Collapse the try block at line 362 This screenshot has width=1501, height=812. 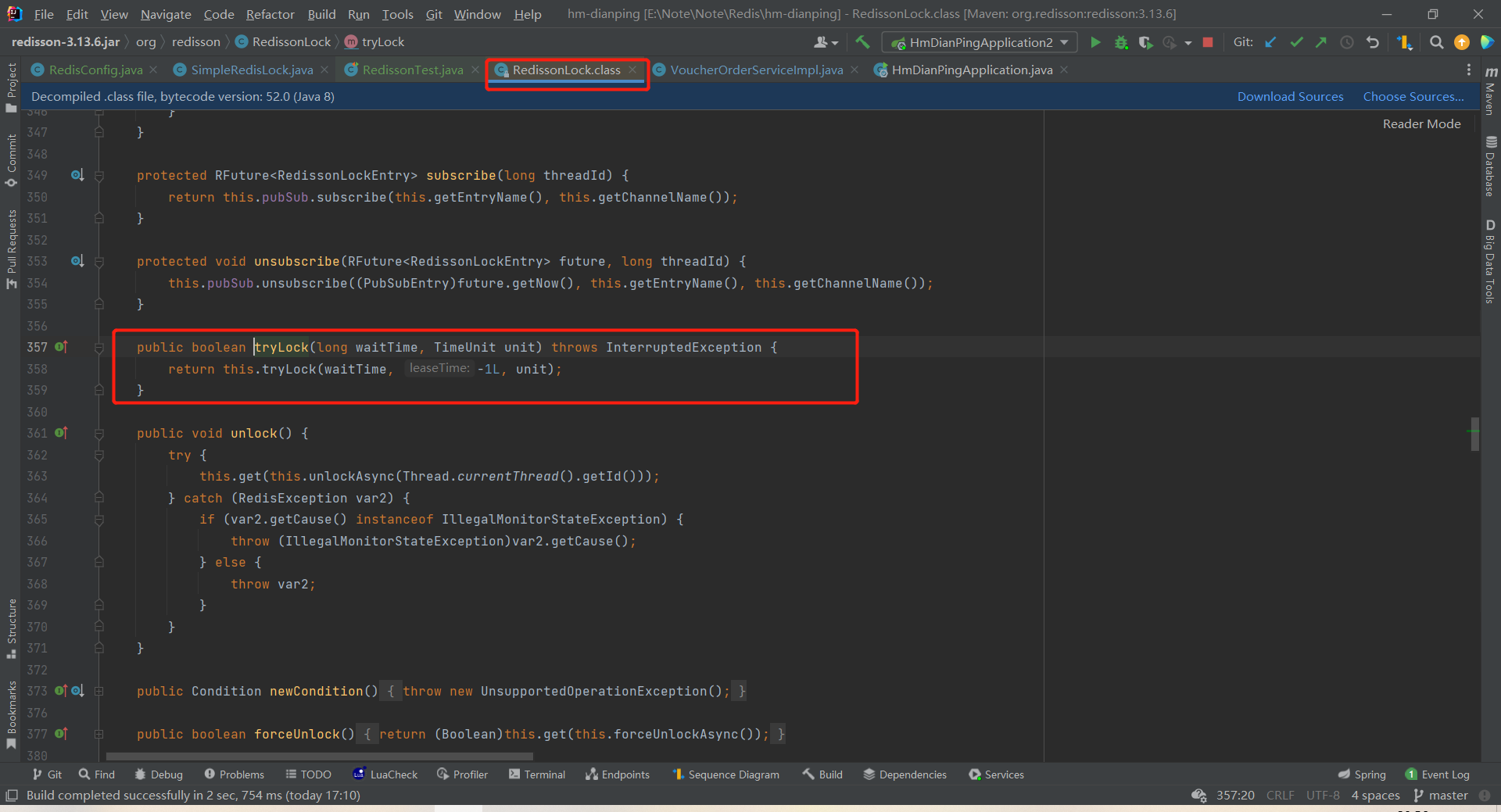point(99,455)
